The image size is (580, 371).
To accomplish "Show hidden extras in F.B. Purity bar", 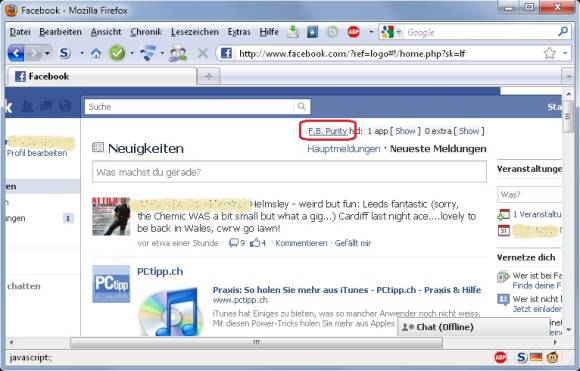I will (469, 131).
